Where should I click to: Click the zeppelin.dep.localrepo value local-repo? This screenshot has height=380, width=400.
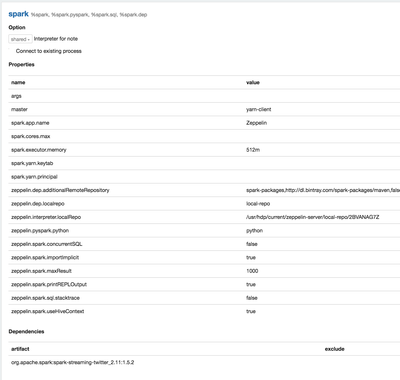pos(258,204)
